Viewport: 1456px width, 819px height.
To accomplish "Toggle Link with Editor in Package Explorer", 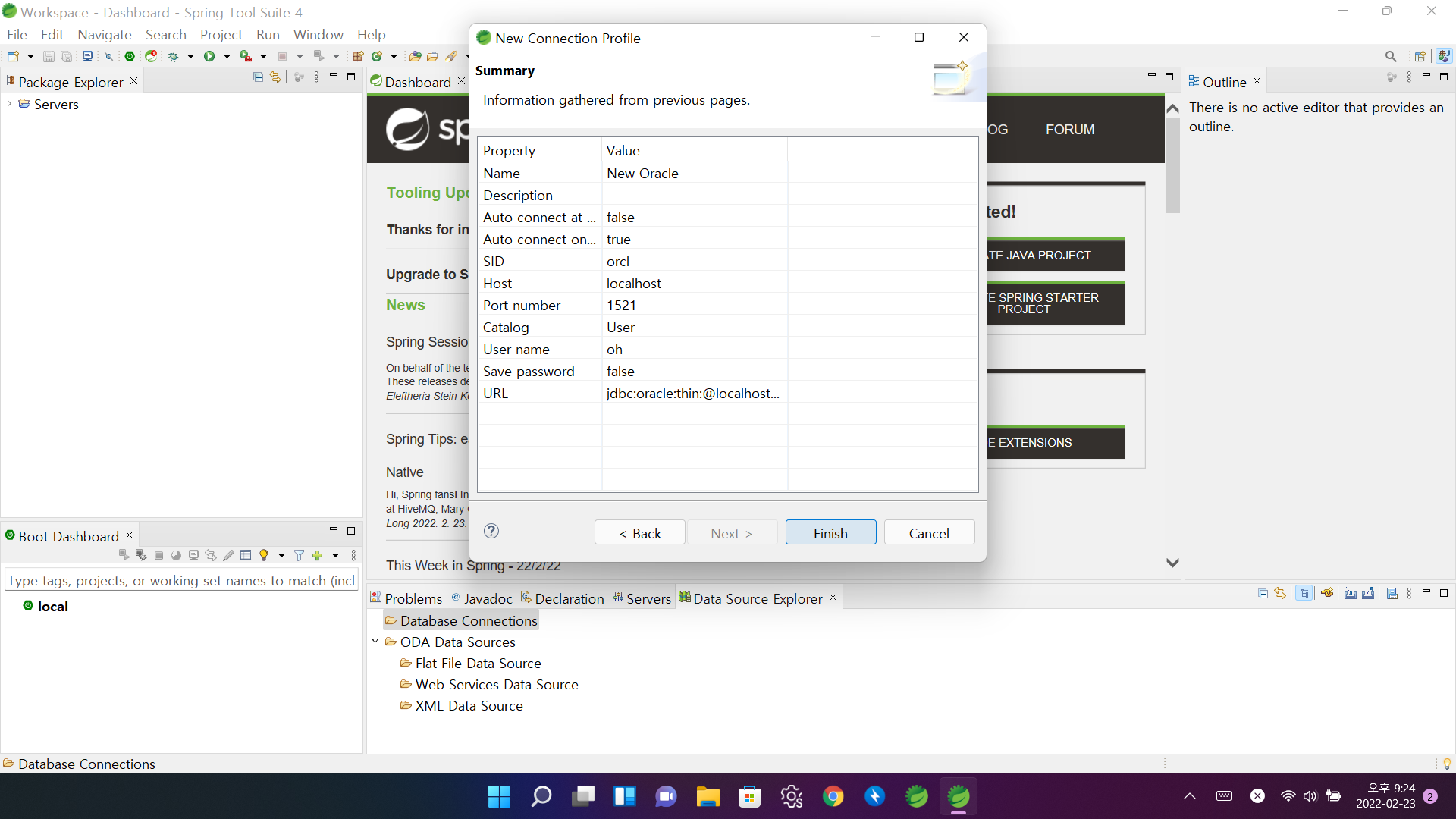I will coord(275,77).
